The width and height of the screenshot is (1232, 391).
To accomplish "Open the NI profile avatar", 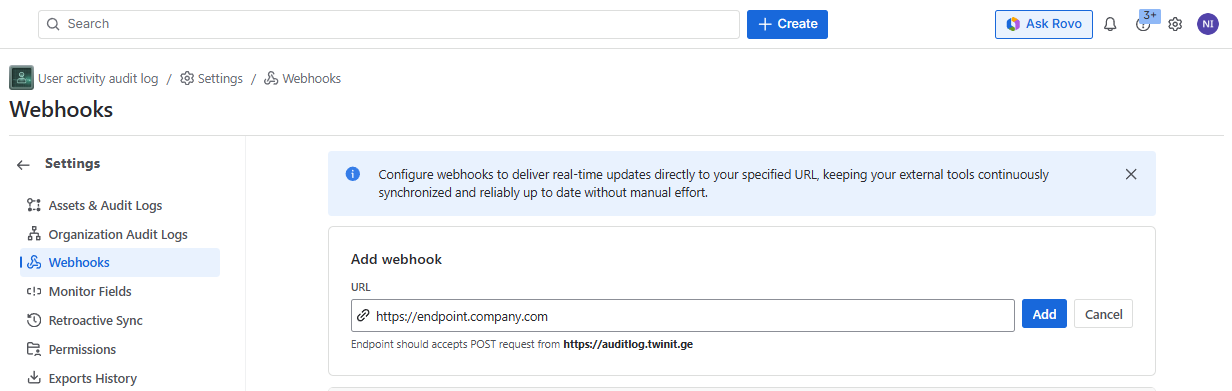I will (1207, 24).
